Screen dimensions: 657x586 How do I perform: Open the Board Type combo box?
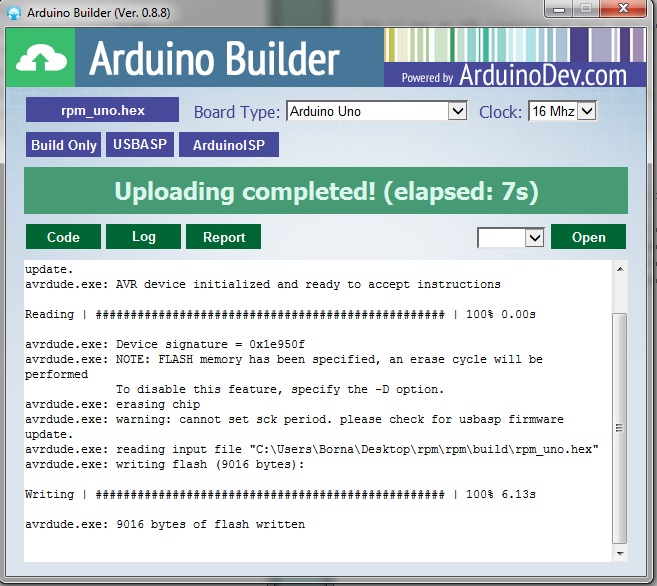[x=376, y=111]
